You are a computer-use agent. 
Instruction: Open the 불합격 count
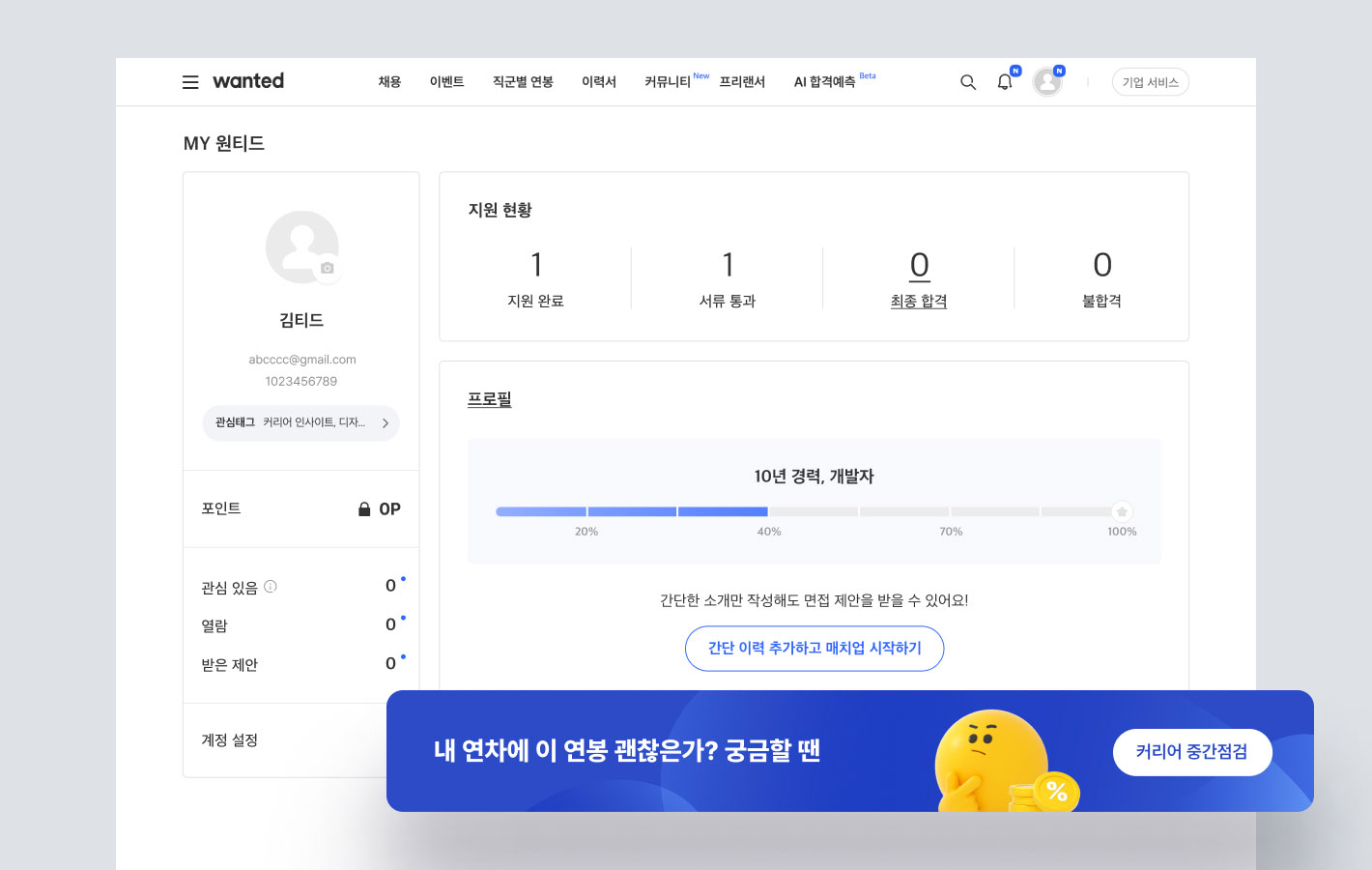(x=1102, y=265)
